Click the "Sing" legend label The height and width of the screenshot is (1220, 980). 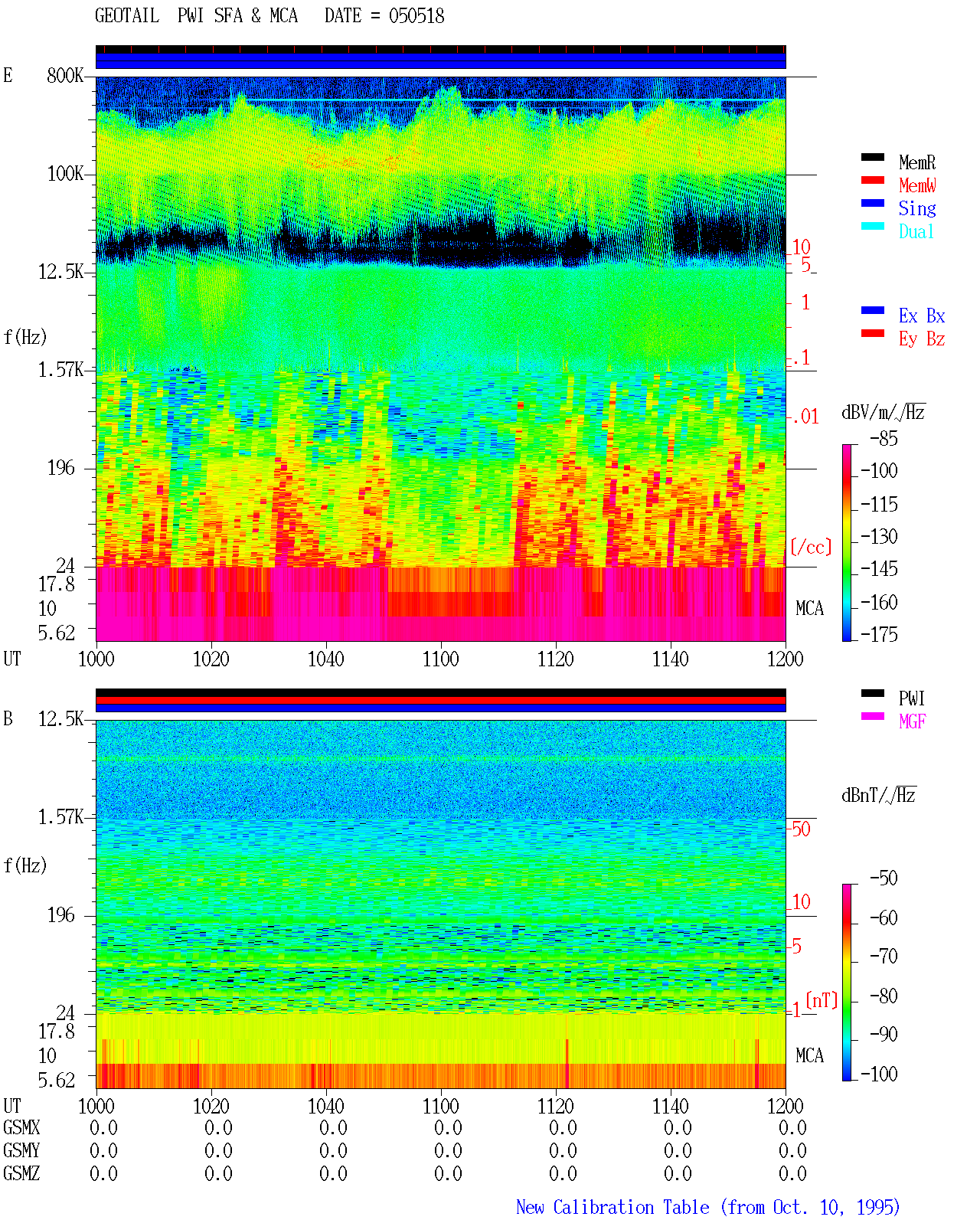click(917, 208)
